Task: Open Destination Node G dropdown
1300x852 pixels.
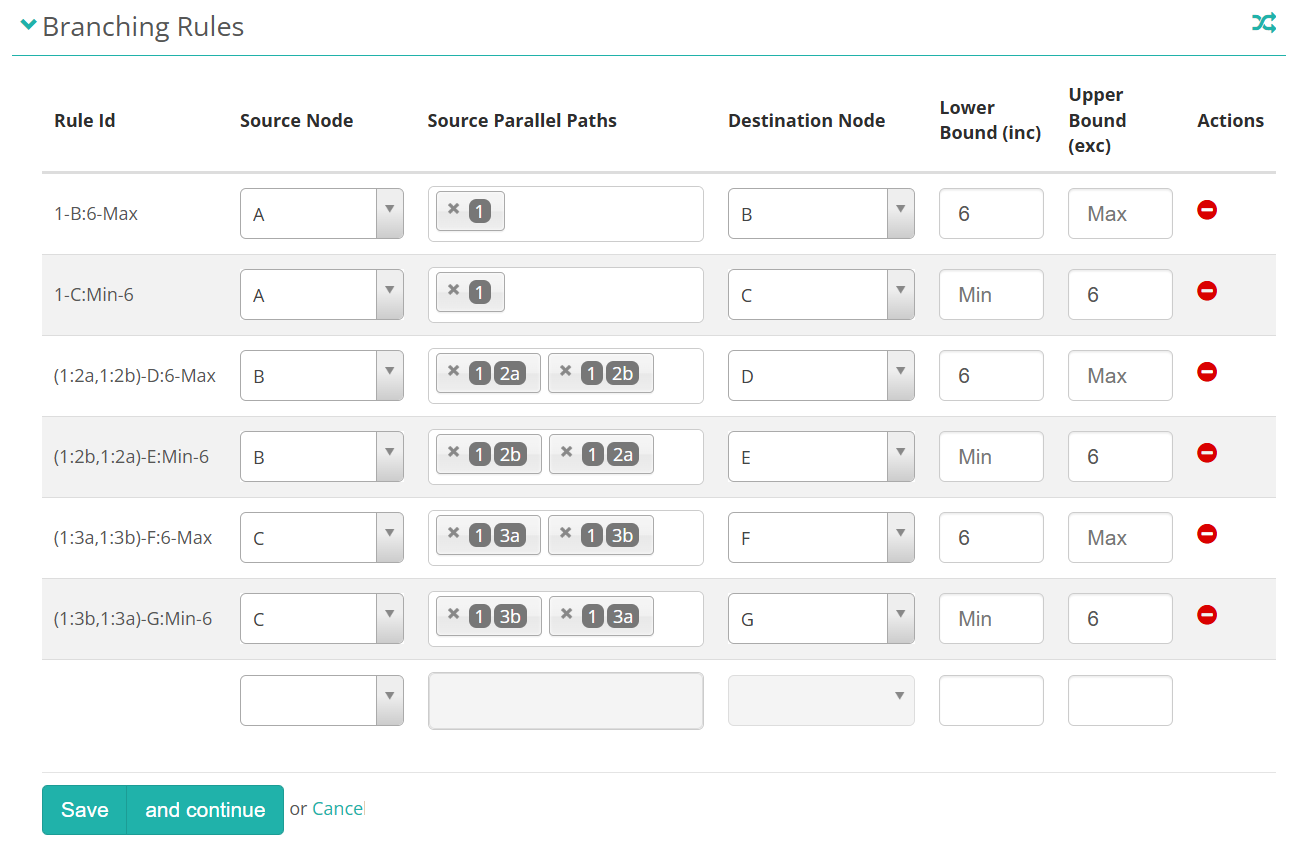Action: pyautogui.click(x=821, y=619)
